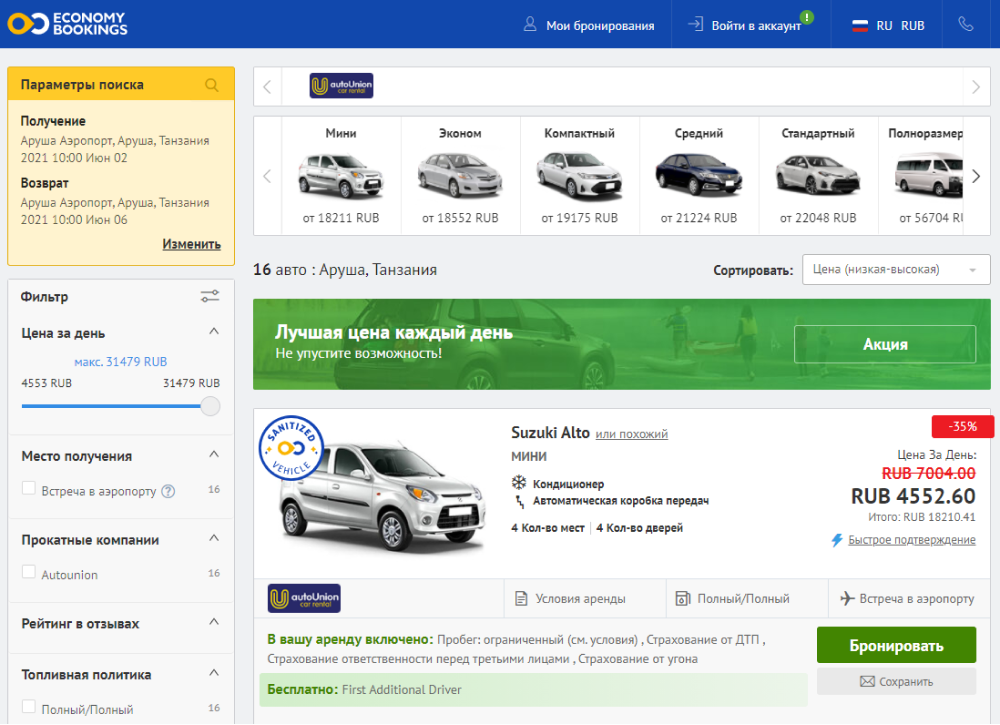Click the automatic gearbox icon
The image size is (1000, 725).
pos(519,501)
